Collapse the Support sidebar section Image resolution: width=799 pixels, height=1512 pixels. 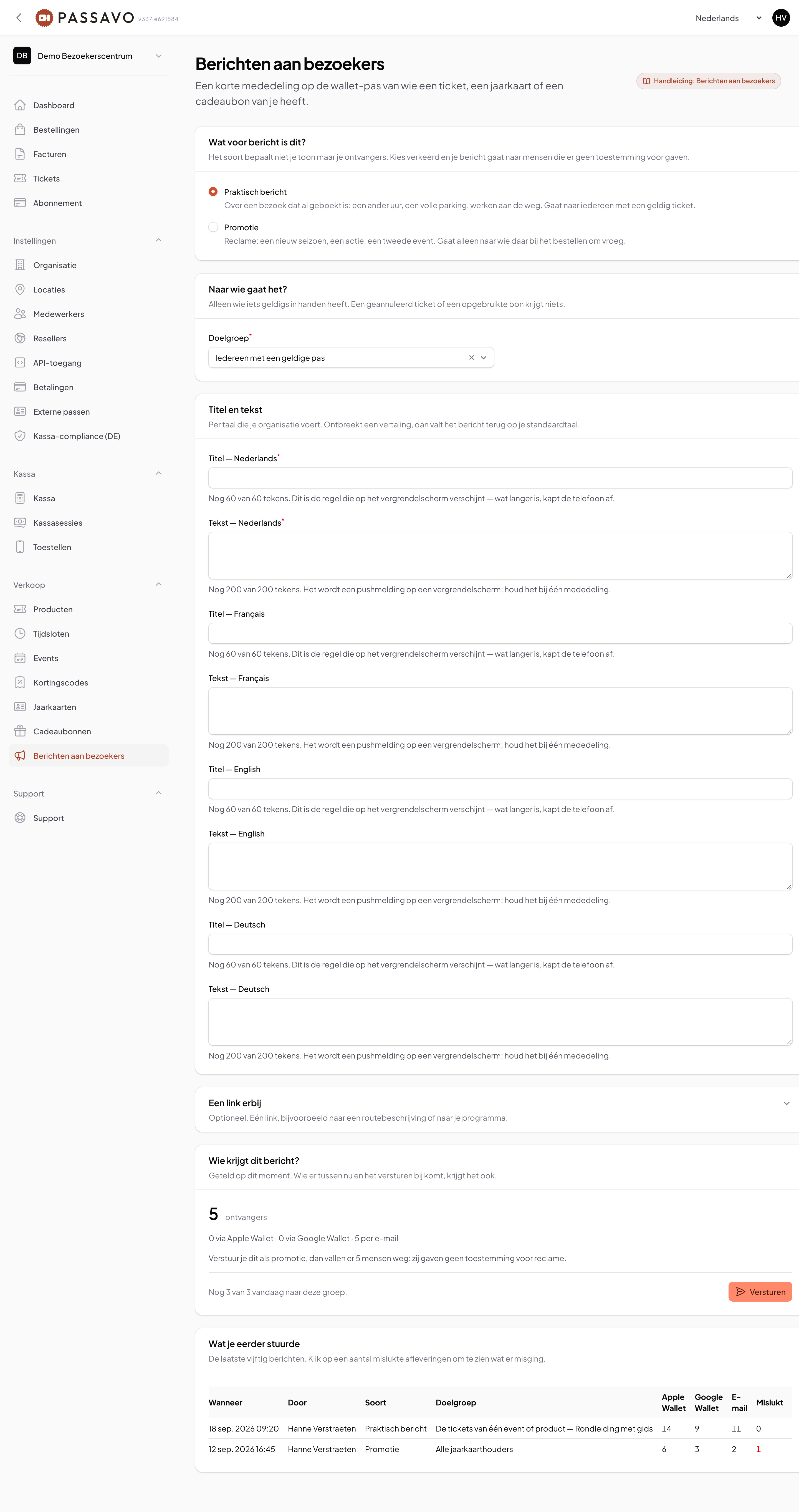pyautogui.click(x=158, y=793)
